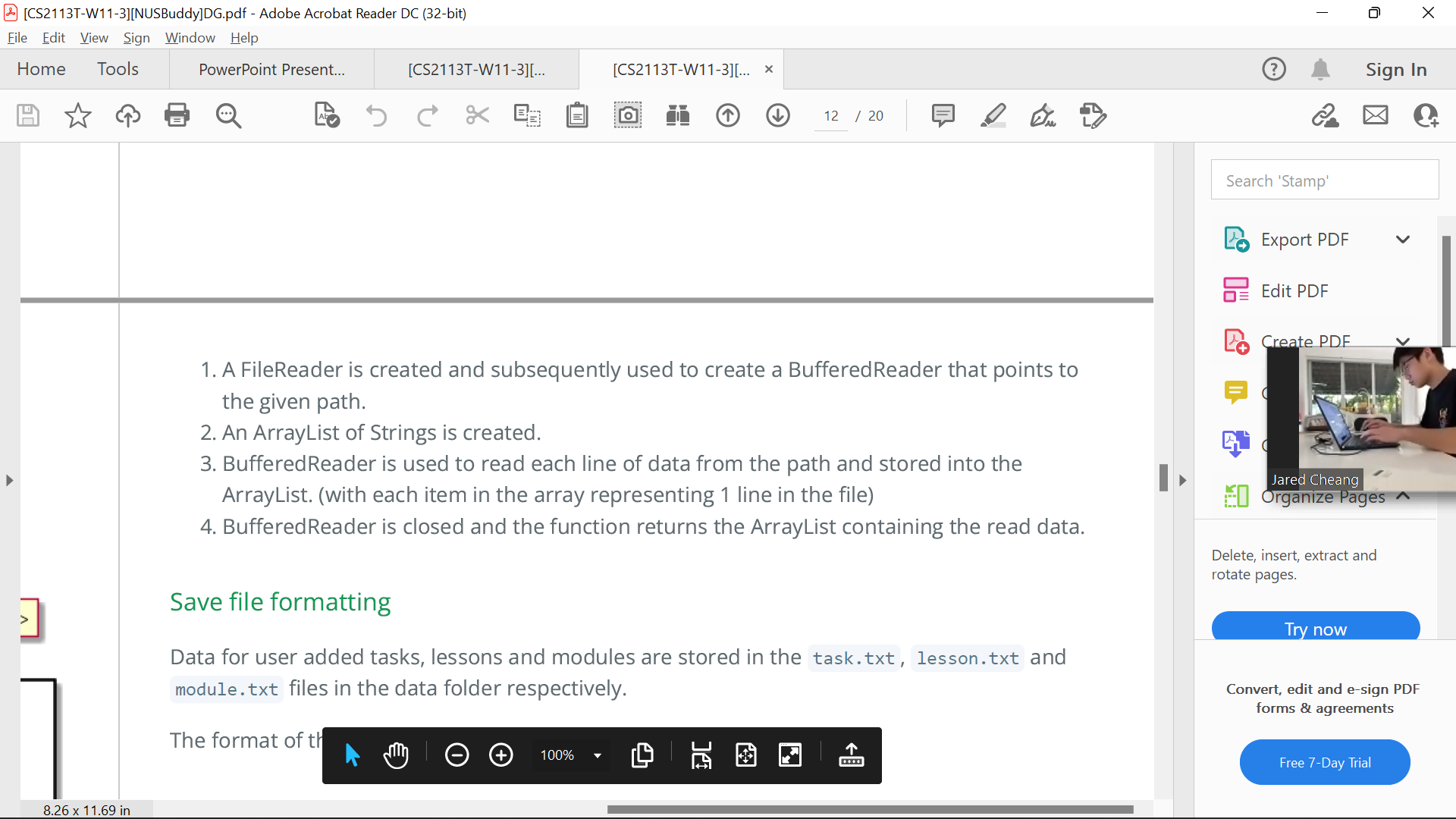Screen dimensions: 1456x819
Task: Go to previous page arrow icon
Action: point(727,115)
